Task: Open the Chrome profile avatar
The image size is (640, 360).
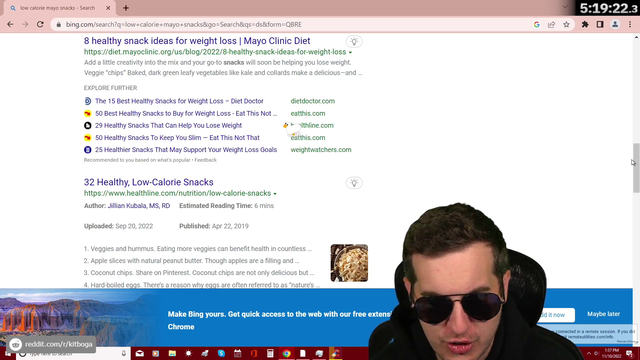Action: pyautogui.click(x=615, y=24)
